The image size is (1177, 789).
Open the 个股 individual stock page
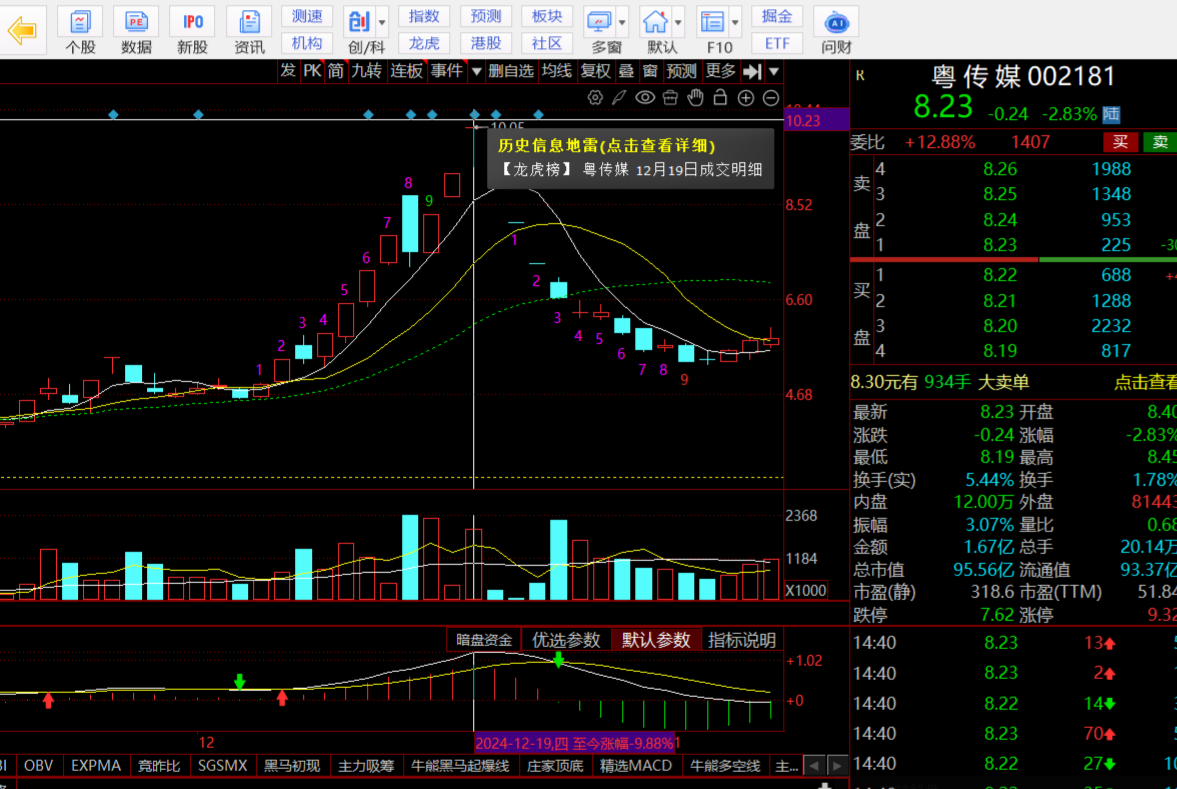click(x=80, y=31)
